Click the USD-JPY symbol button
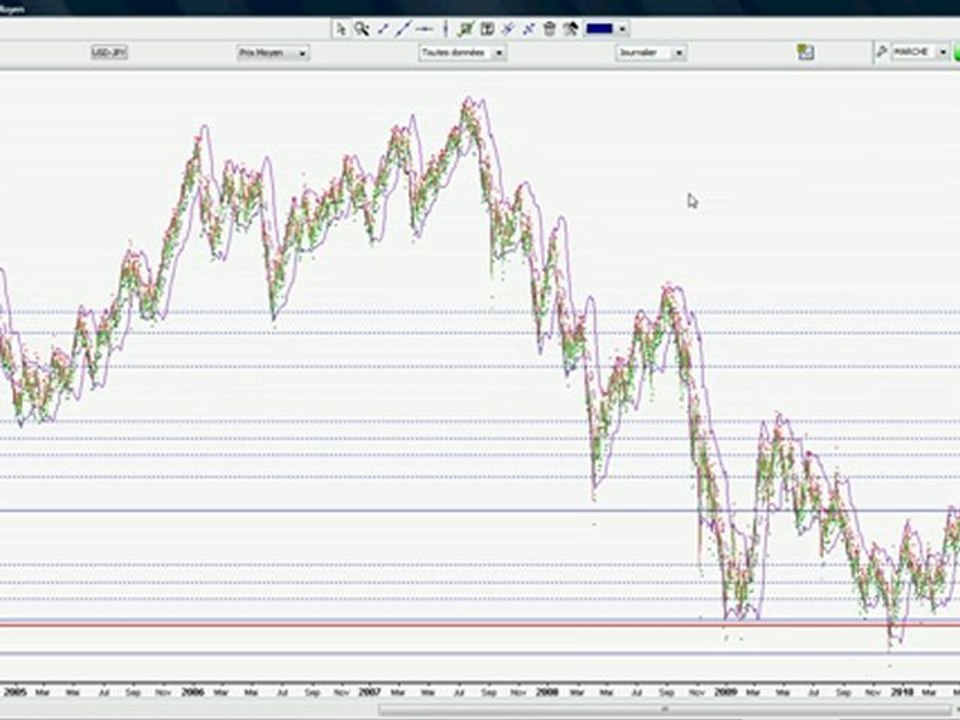This screenshot has width=960, height=720. [x=109, y=53]
